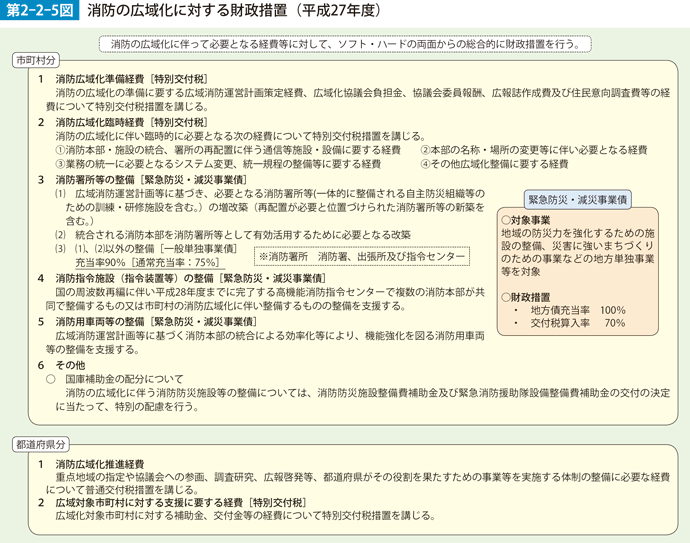Click the blue 緊急防災・減災事業債 label
Viewport: 690px width, 543px height.
pos(577,200)
